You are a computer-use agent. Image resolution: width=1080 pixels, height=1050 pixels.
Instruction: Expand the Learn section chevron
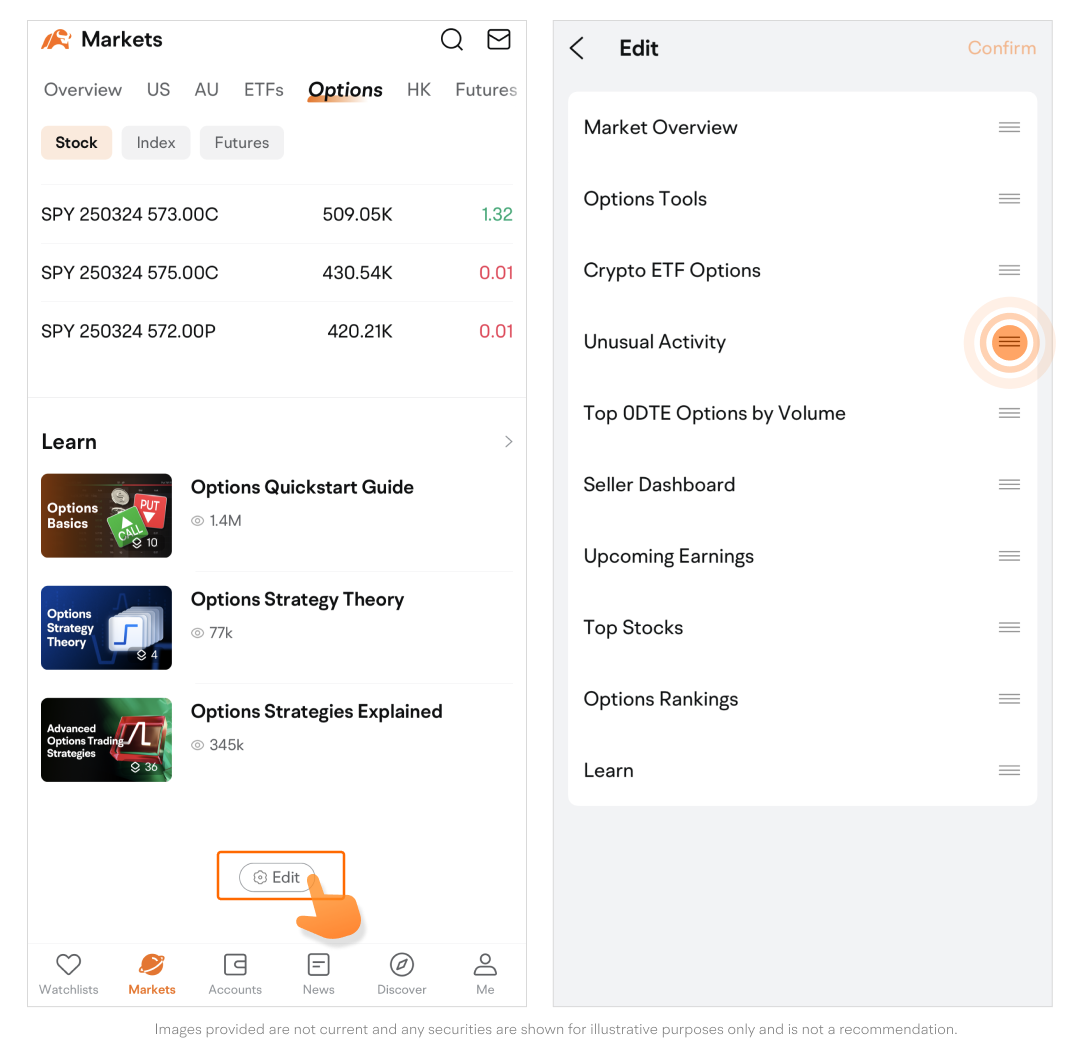point(508,442)
